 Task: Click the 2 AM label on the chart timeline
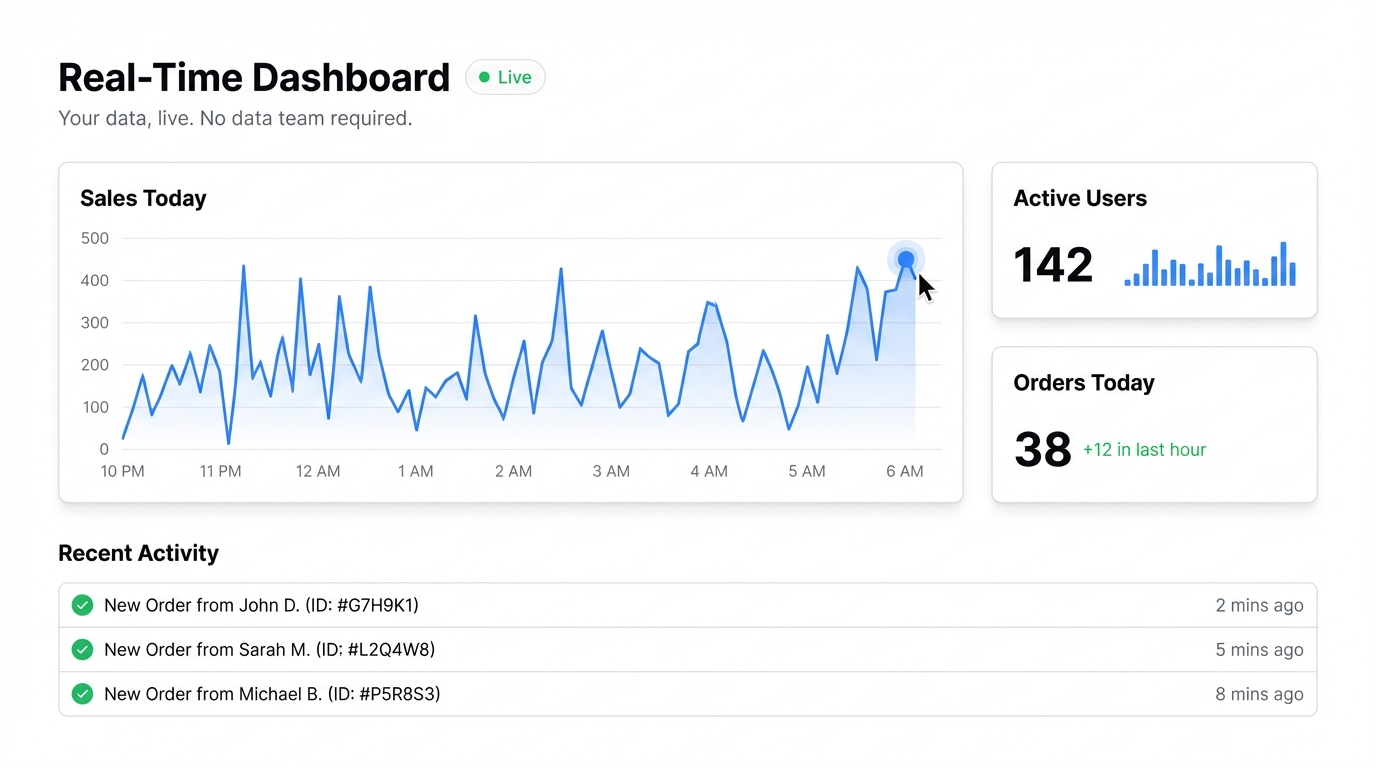[513, 471]
